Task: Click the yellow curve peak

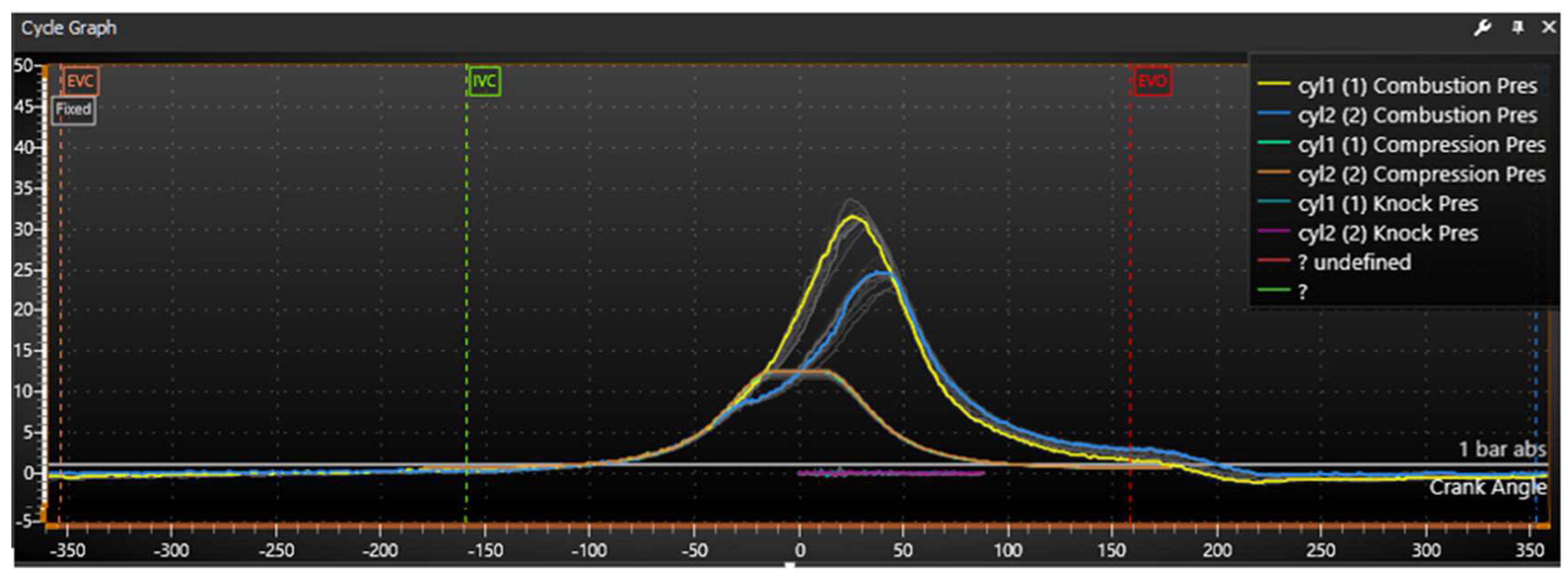Action: [854, 217]
